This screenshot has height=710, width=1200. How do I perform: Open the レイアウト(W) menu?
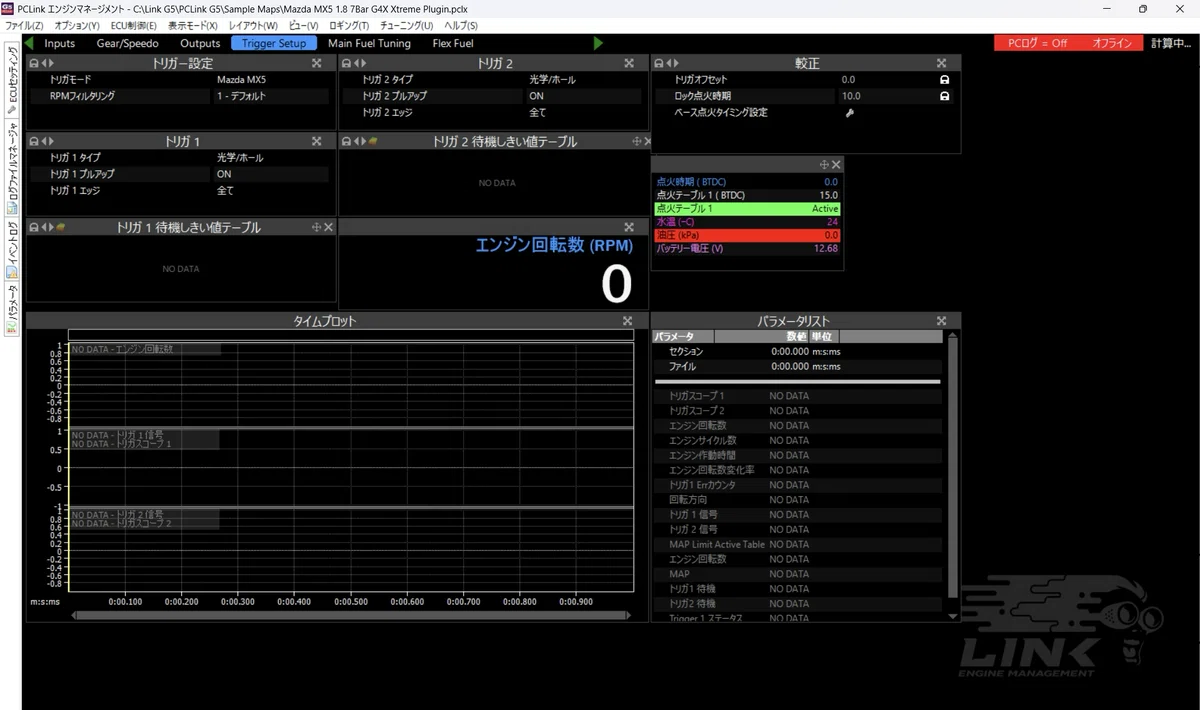tap(253, 25)
